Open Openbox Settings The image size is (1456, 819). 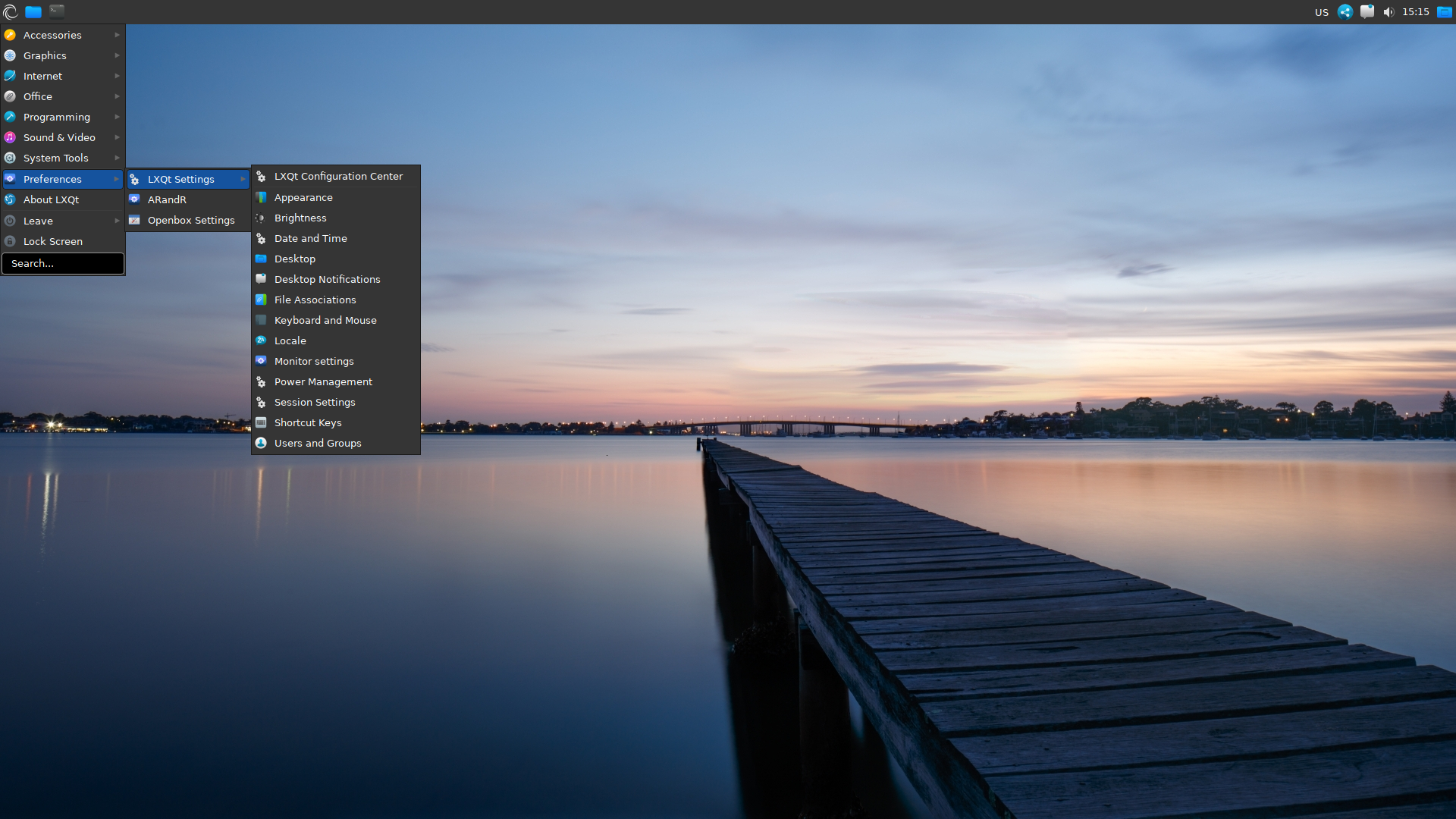[x=188, y=220]
